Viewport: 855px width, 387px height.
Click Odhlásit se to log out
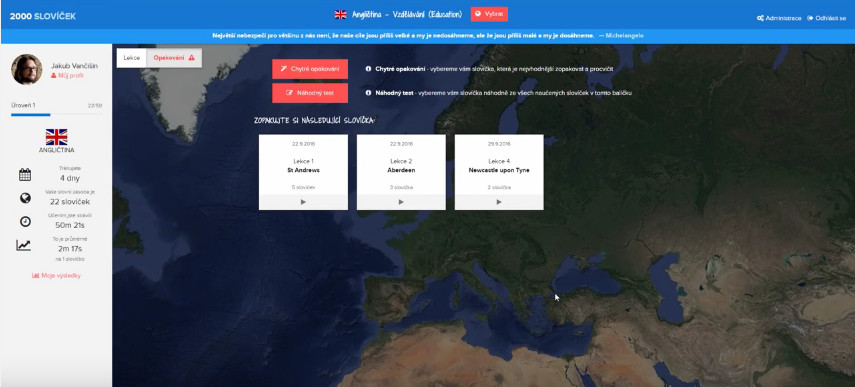pyautogui.click(x=827, y=18)
